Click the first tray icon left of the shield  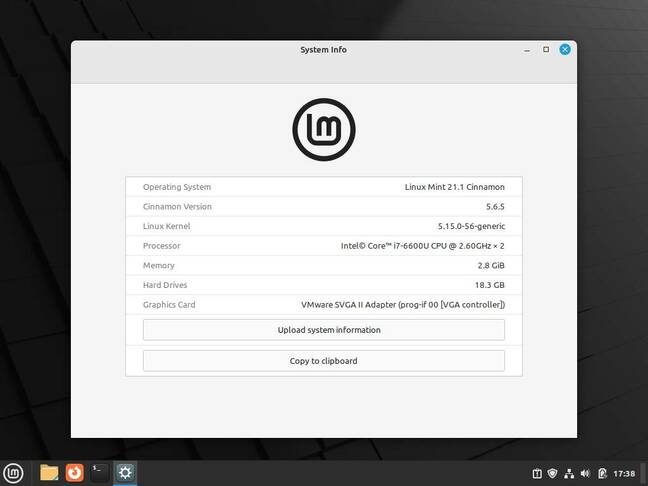click(x=537, y=473)
